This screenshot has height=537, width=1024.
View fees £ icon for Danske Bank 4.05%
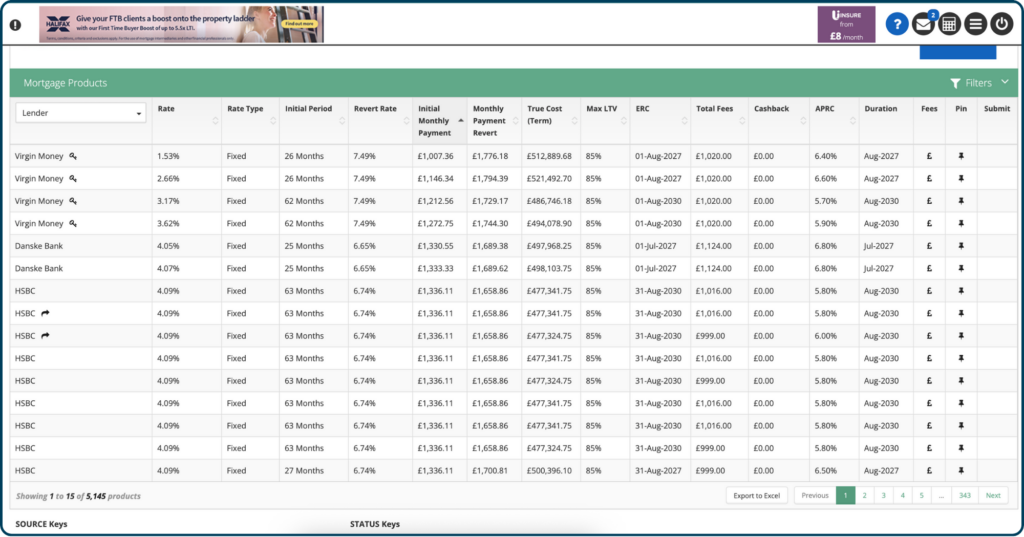tap(929, 246)
